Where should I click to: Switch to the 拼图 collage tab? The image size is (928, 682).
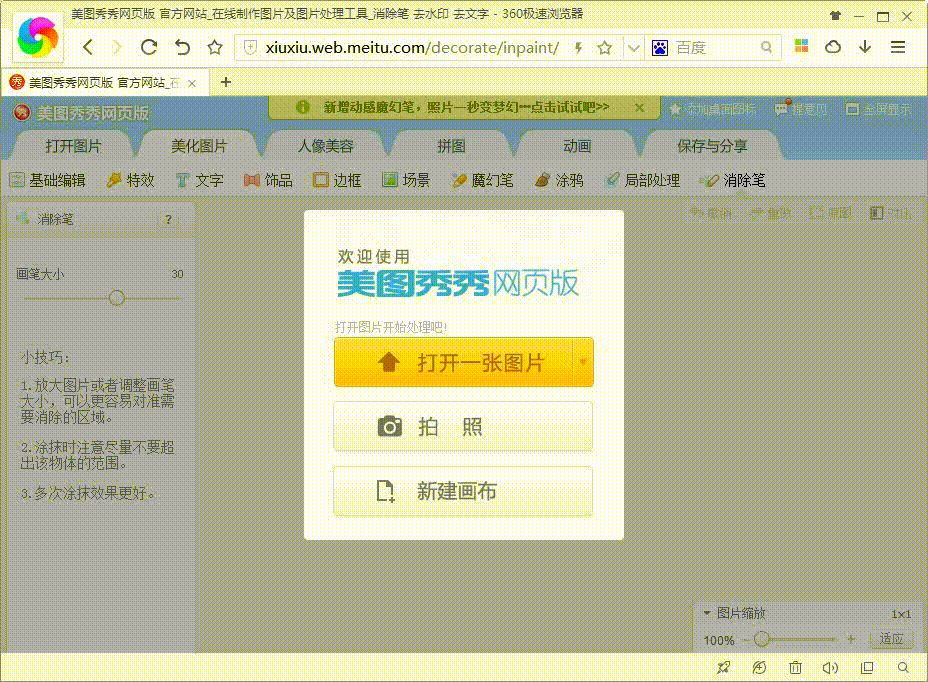pos(451,146)
